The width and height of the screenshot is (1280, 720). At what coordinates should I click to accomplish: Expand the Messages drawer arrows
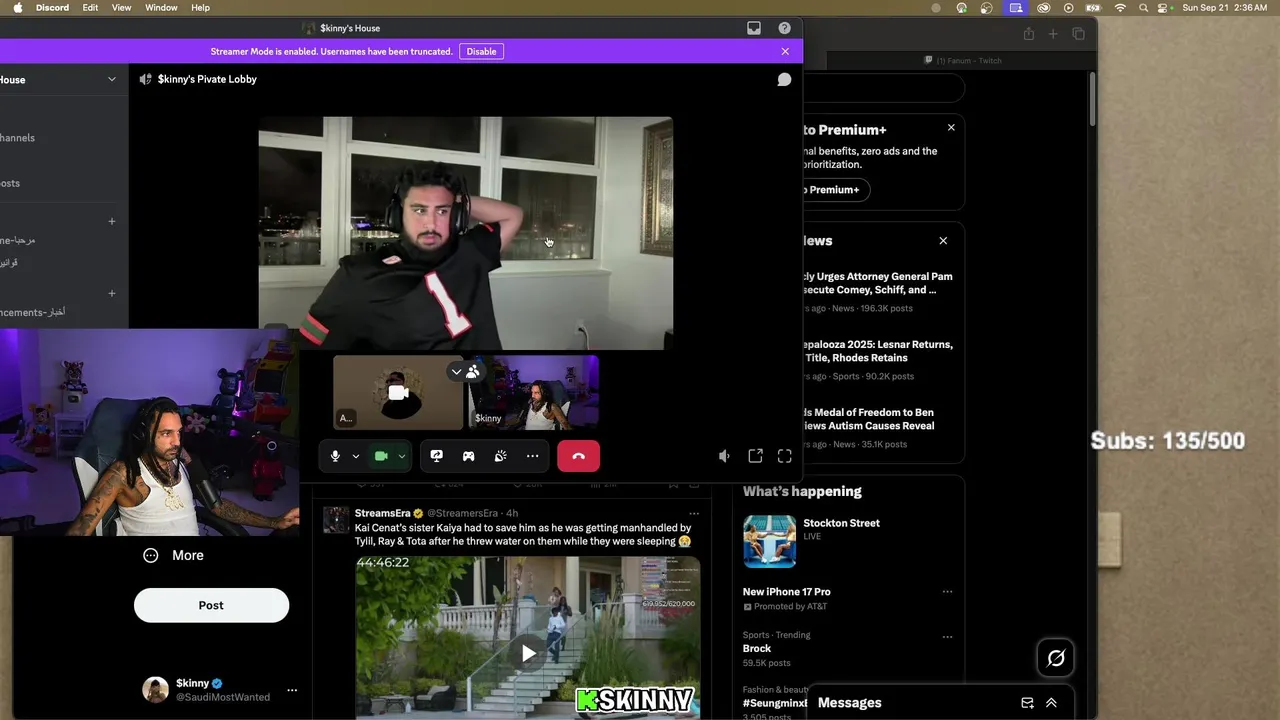click(x=1051, y=703)
